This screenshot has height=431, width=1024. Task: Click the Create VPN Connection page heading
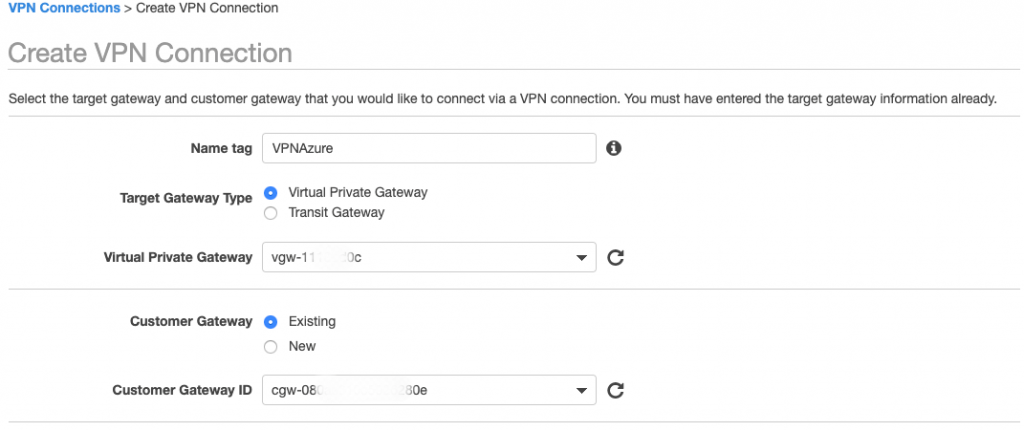[150, 53]
